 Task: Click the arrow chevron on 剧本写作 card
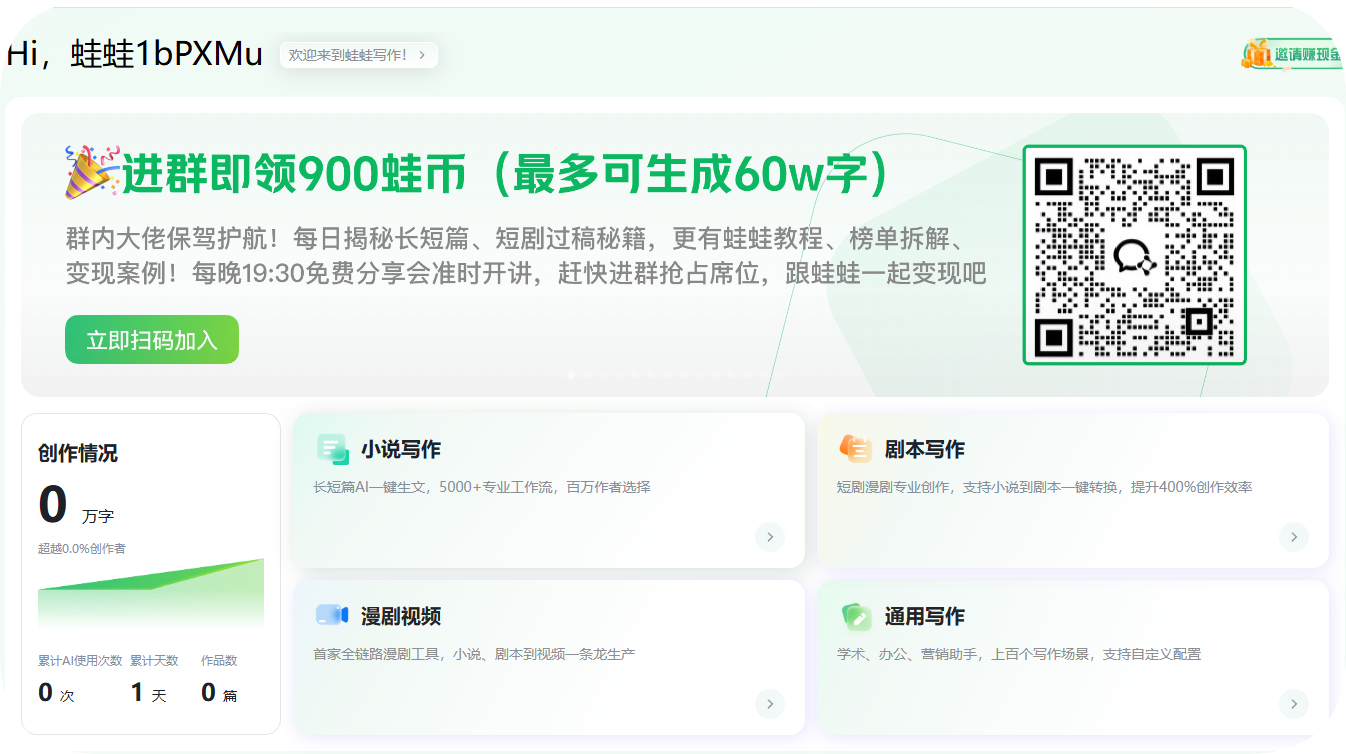point(1293,537)
